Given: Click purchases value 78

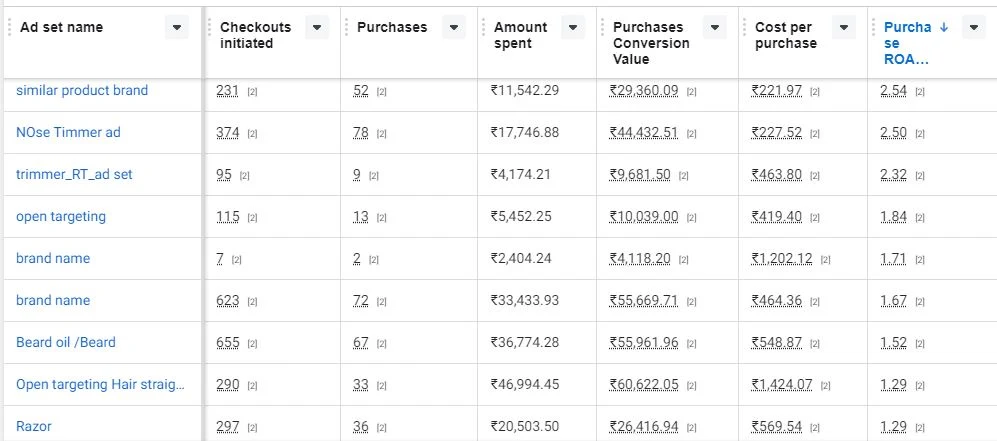Looking at the screenshot, I should [x=361, y=133].
